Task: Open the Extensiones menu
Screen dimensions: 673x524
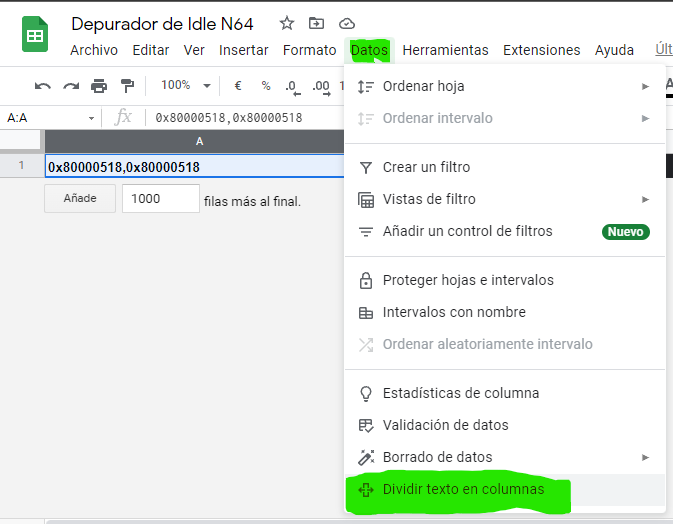Action: 542,50
